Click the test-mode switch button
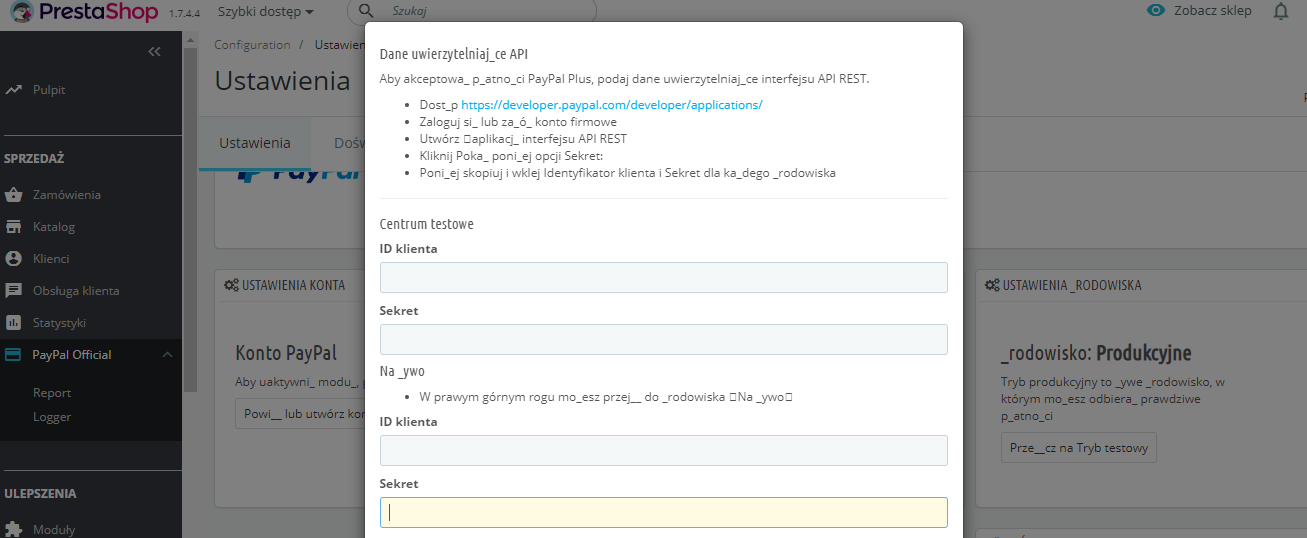 (1078, 448)
